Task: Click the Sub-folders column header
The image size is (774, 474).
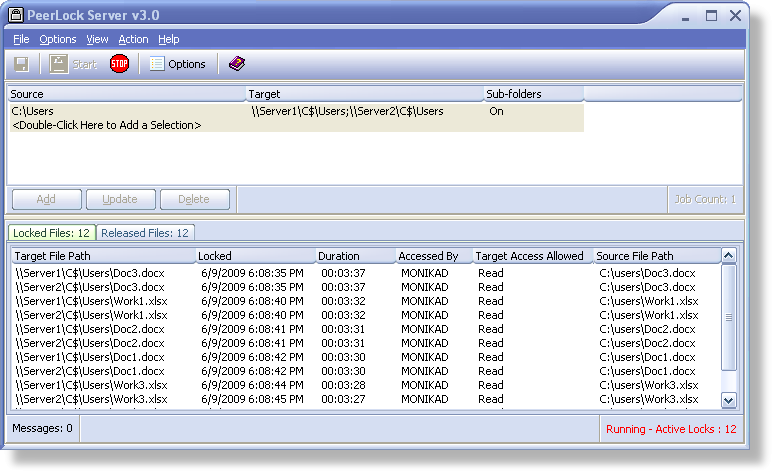Action: click(534, 94)
